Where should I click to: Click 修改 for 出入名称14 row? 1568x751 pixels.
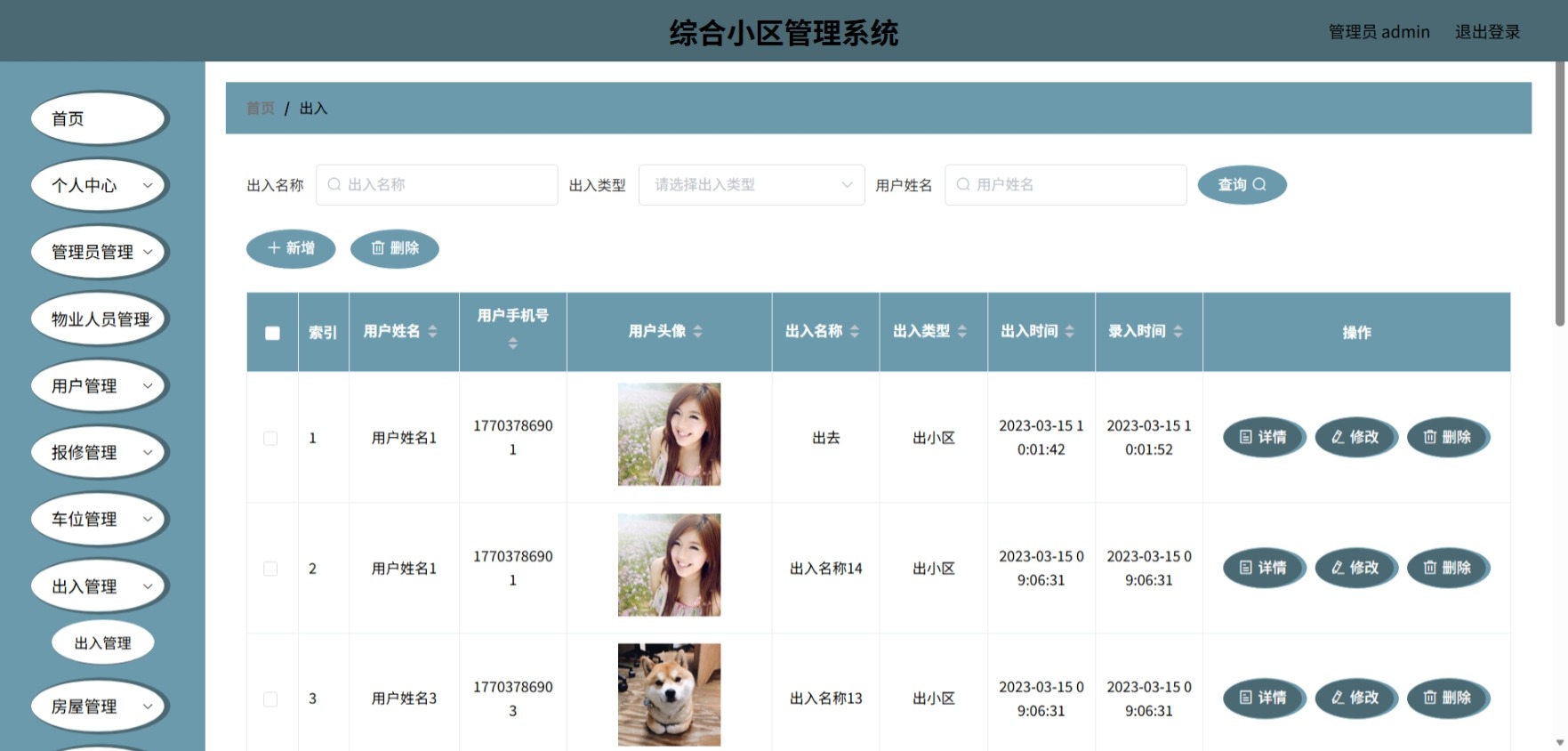pyautogui.click(x=1355, y=568)
